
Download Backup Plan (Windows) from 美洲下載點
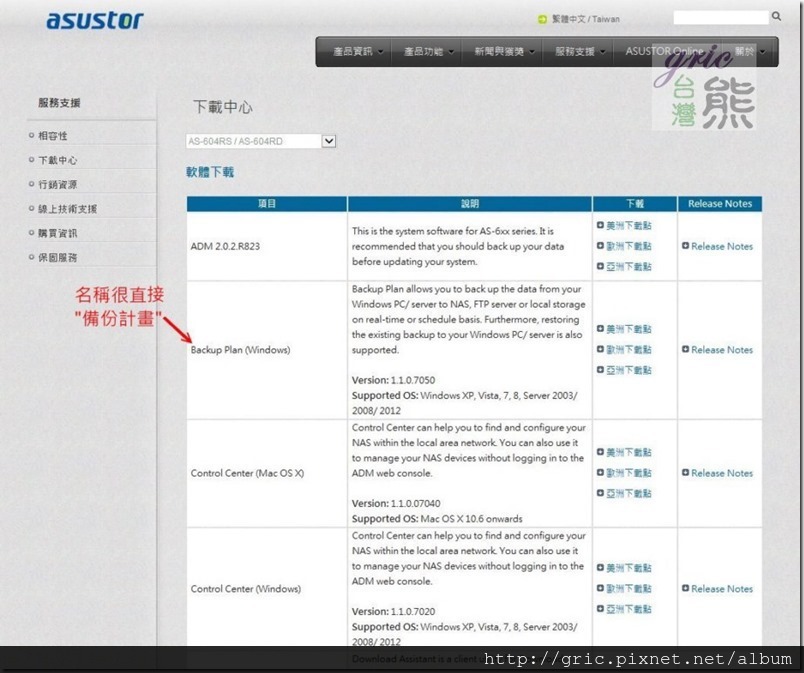click(629, 329)
